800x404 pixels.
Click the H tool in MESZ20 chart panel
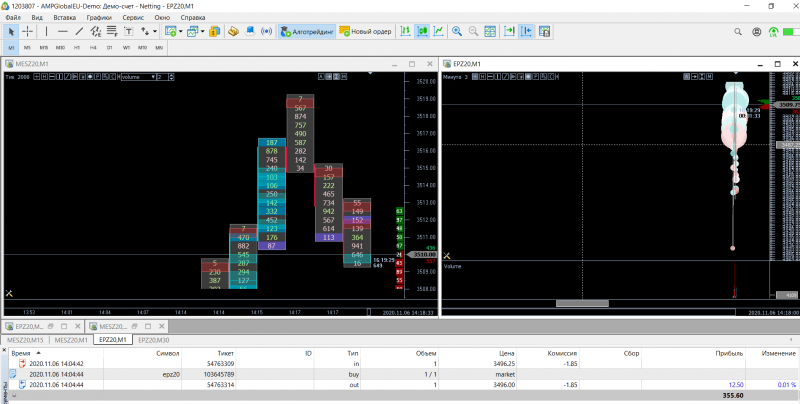pos(44,77)
